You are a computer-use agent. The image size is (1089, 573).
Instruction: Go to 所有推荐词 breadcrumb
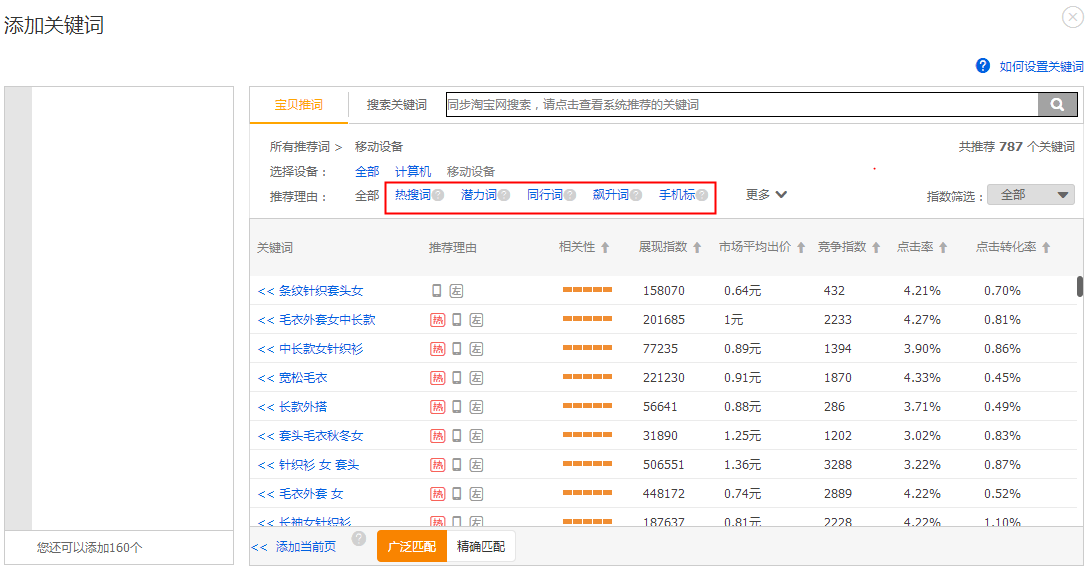[299, 147]
